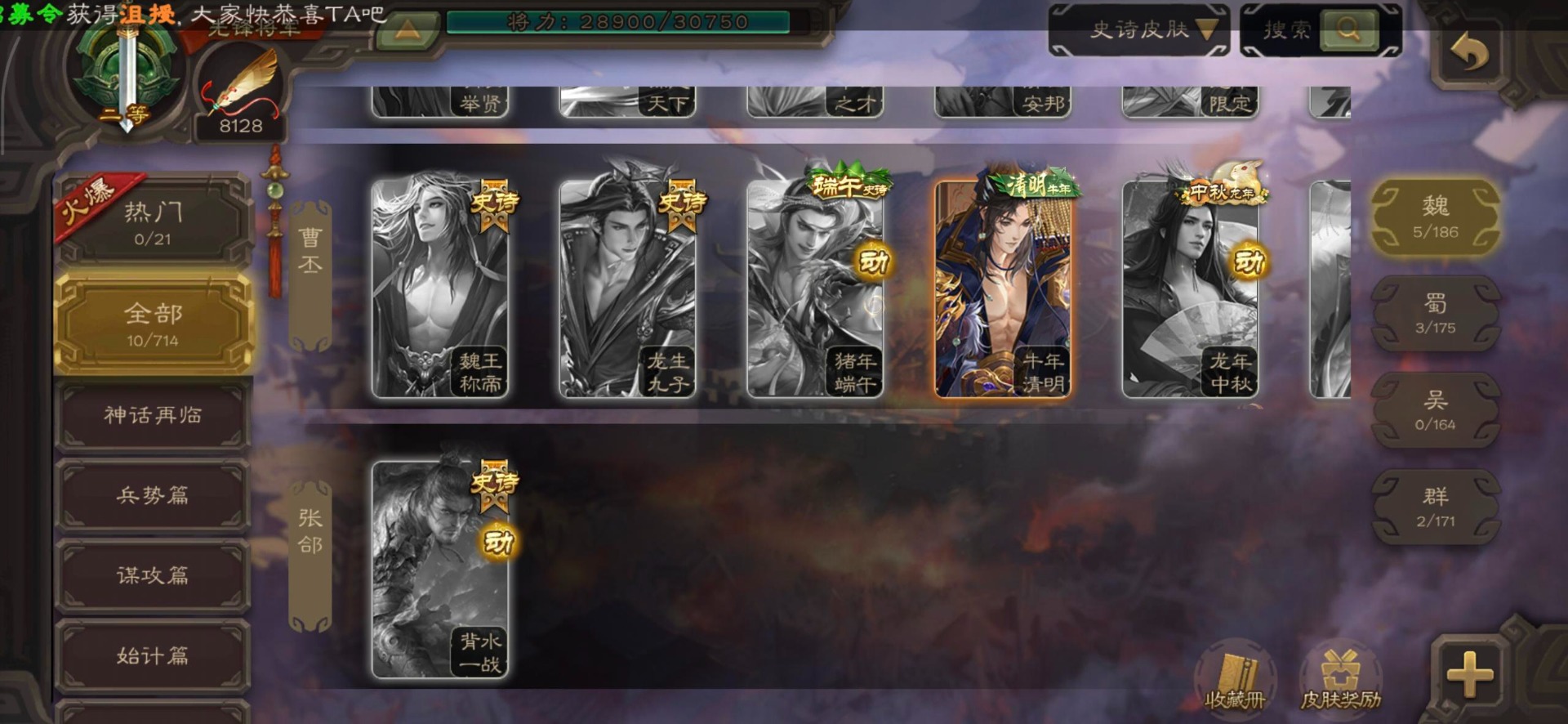Viewport: 1568px width, 724px height.
Task: Select the 群 faction filter
Action: (x=1435, y=507)
